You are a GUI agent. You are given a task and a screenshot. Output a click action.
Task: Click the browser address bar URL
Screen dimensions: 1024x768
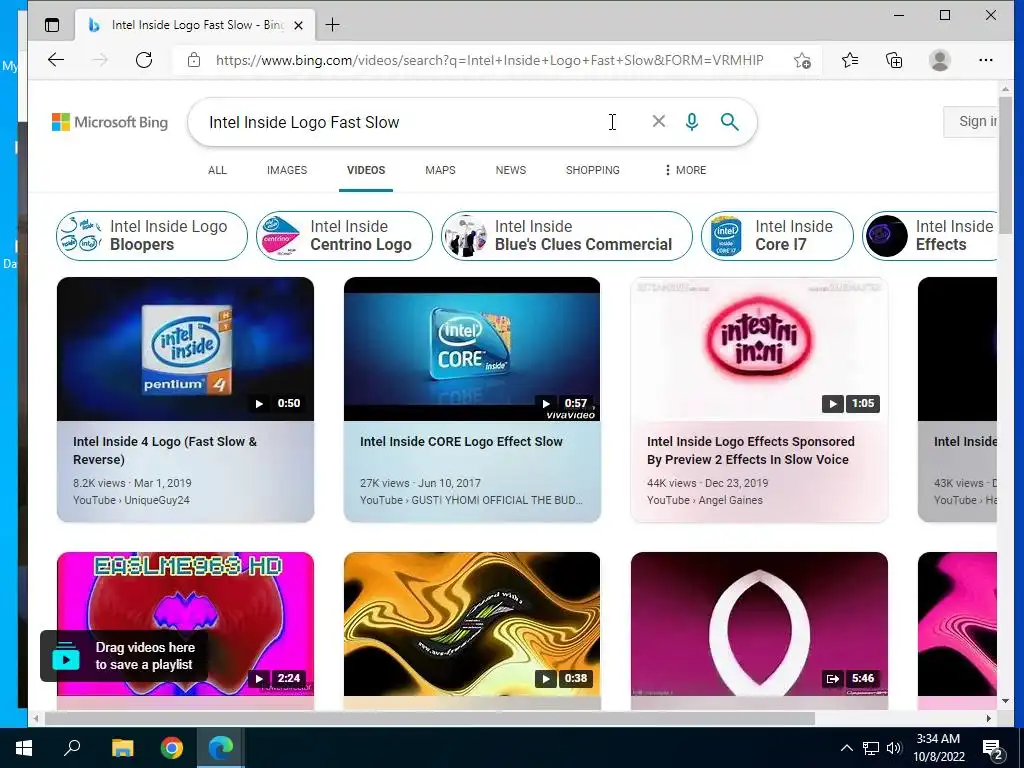489,60
